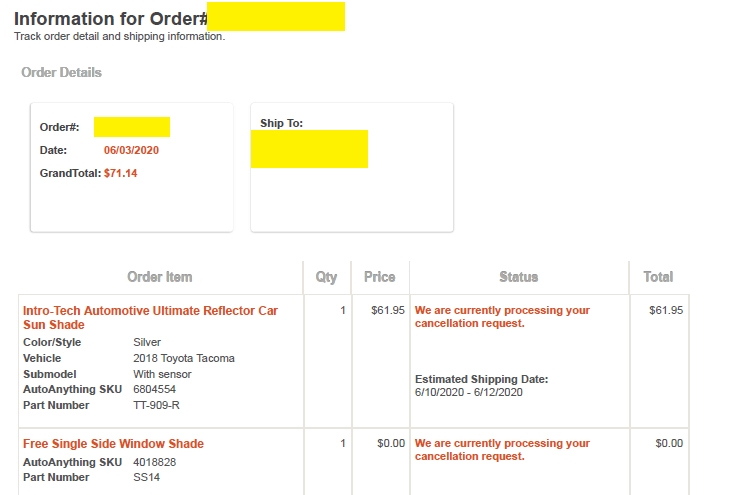The image size is (730, 495).
Task: Click the sun shade cancellation status message
Action: point(502,317)
